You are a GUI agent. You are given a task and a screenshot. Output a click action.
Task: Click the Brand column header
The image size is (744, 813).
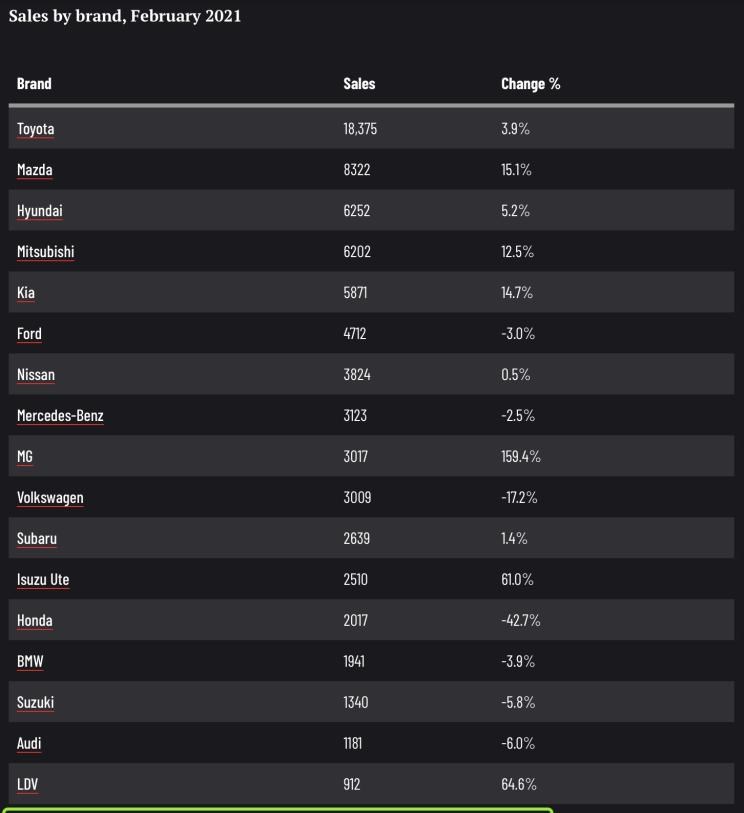point(34,83)
